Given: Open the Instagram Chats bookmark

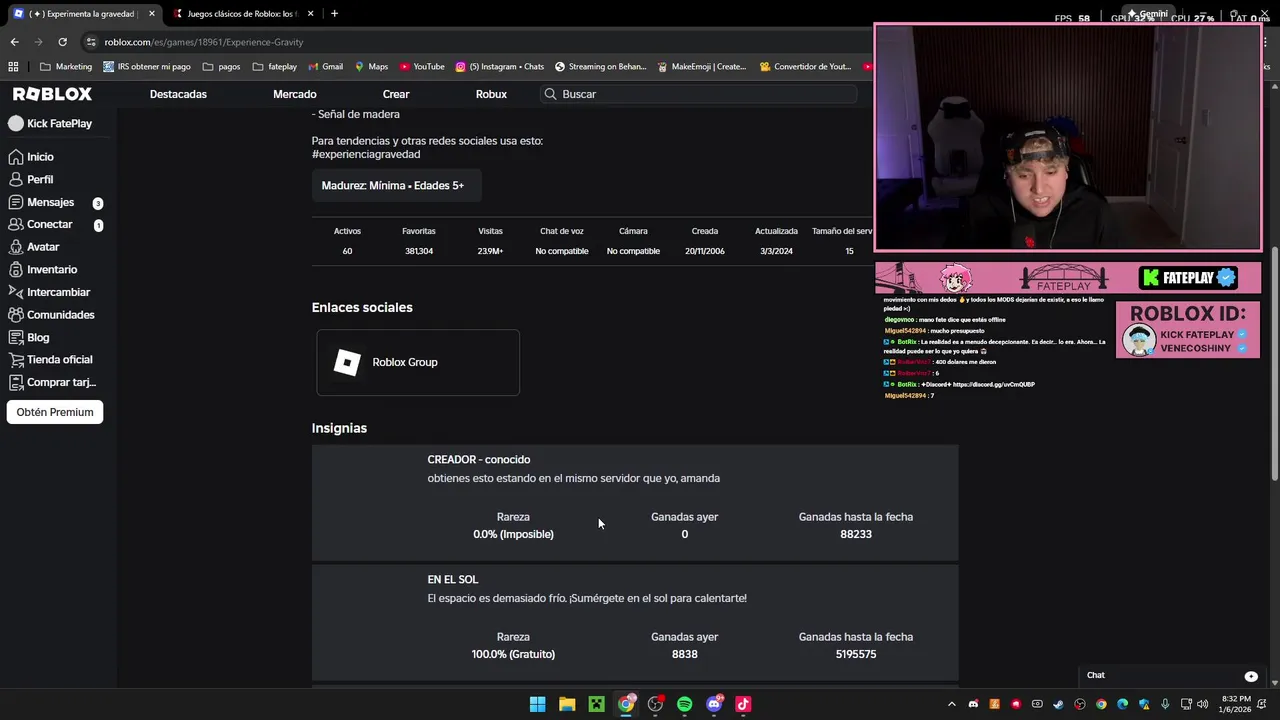Looking at the screenshot, I should coord(500,67).
